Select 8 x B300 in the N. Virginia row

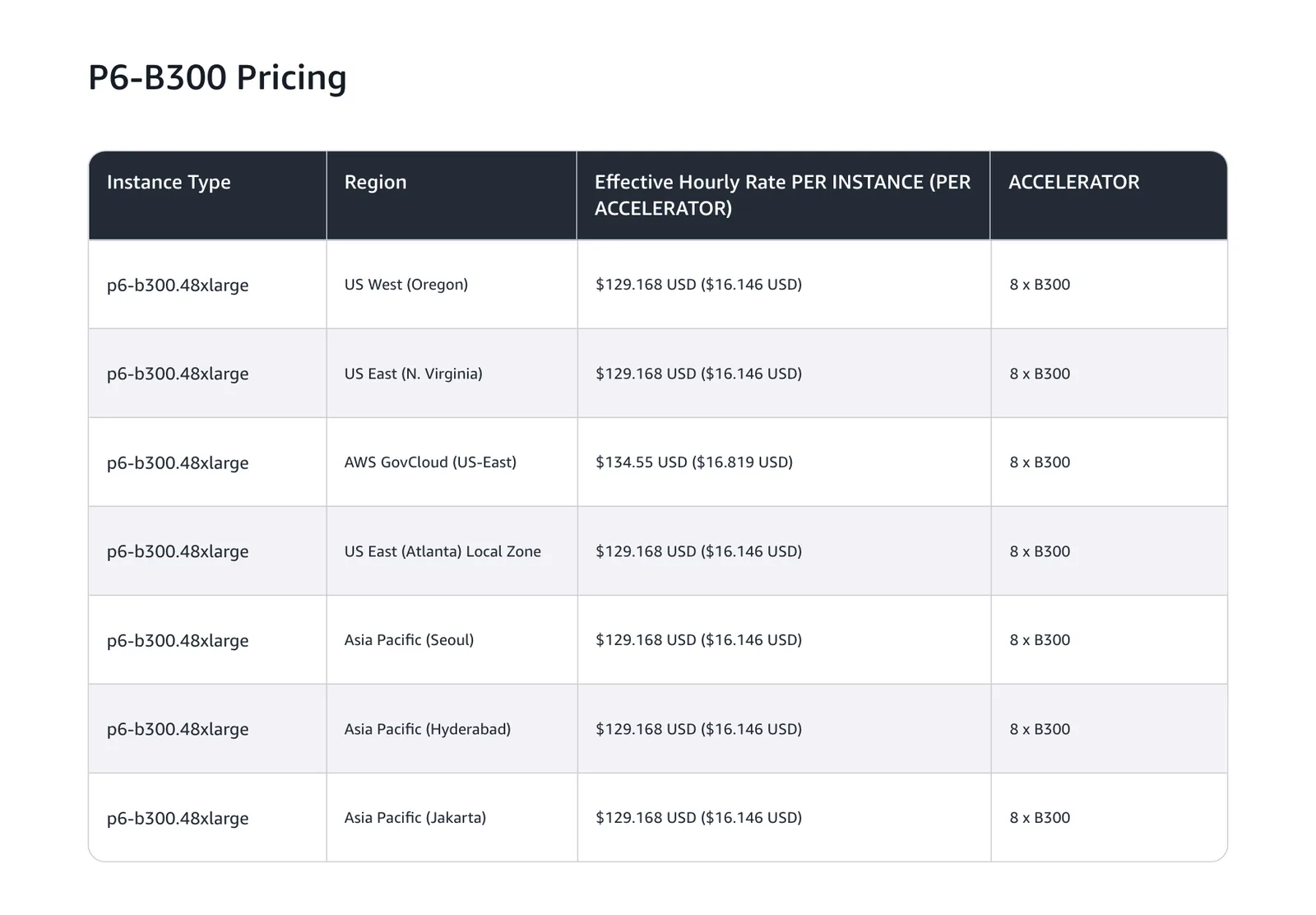[x=1040, y=374]
